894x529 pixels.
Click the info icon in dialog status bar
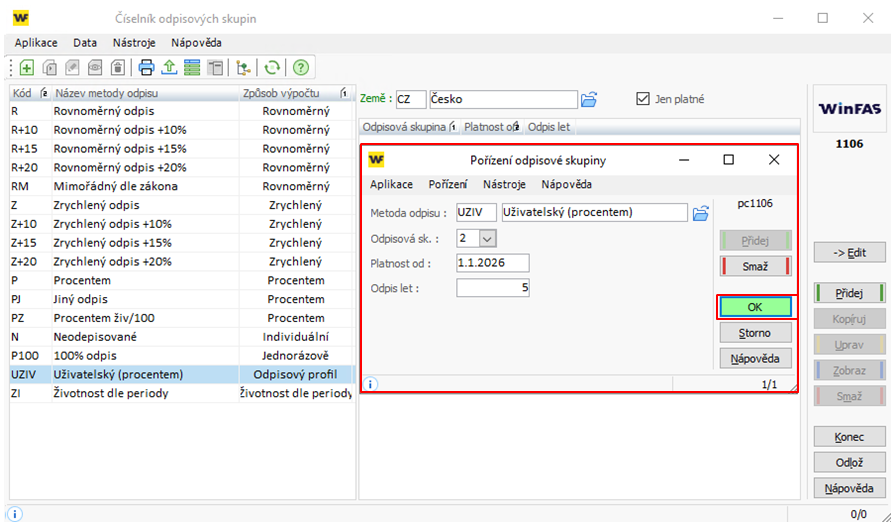coord(371,383)
